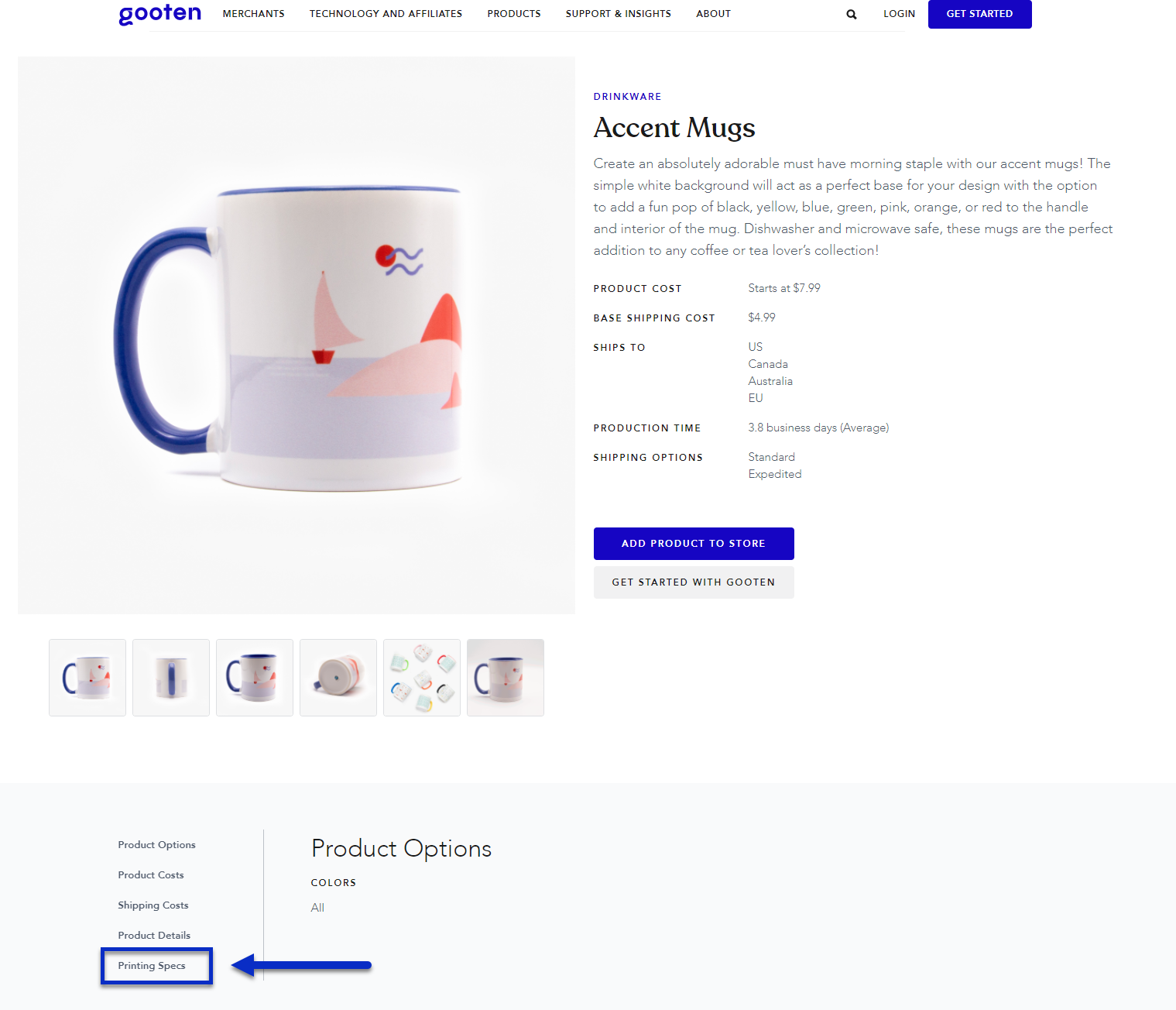1176x1010 pixels.
Task: Go to Product Costs section
Action: point(151,875)
